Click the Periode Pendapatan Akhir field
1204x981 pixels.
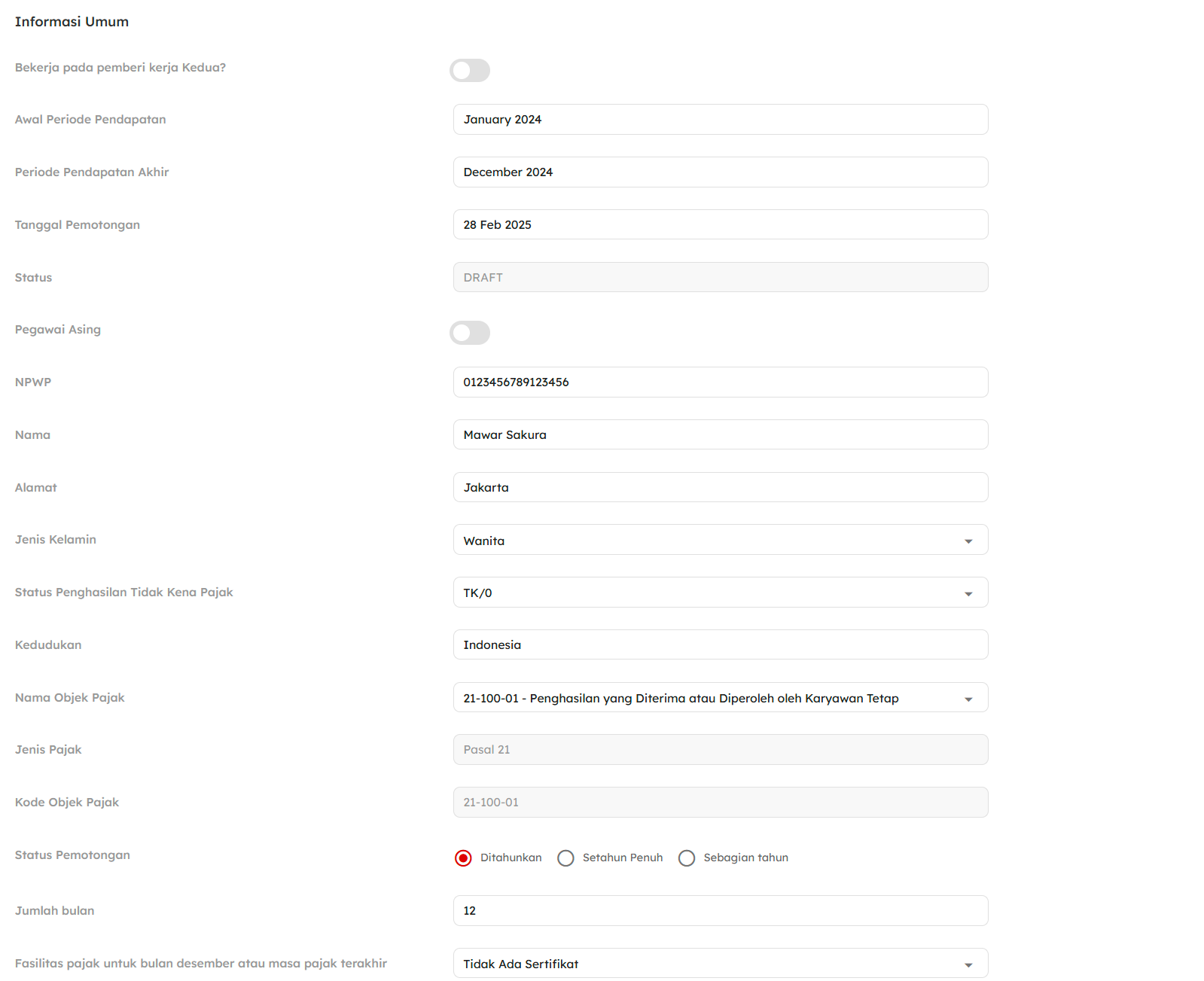point(720,172)
